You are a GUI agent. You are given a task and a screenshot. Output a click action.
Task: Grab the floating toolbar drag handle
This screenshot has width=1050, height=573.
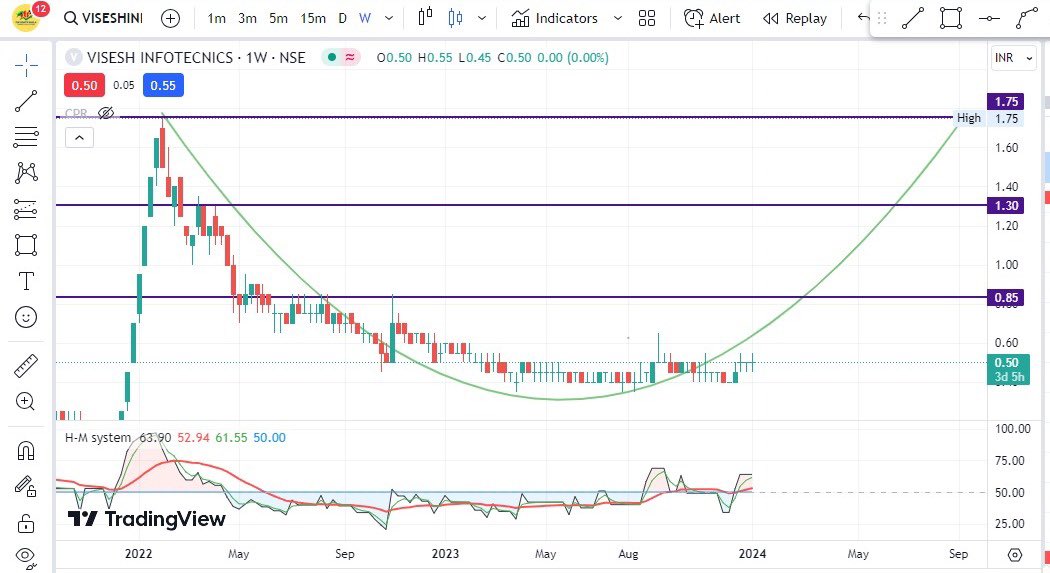point(882,19)
